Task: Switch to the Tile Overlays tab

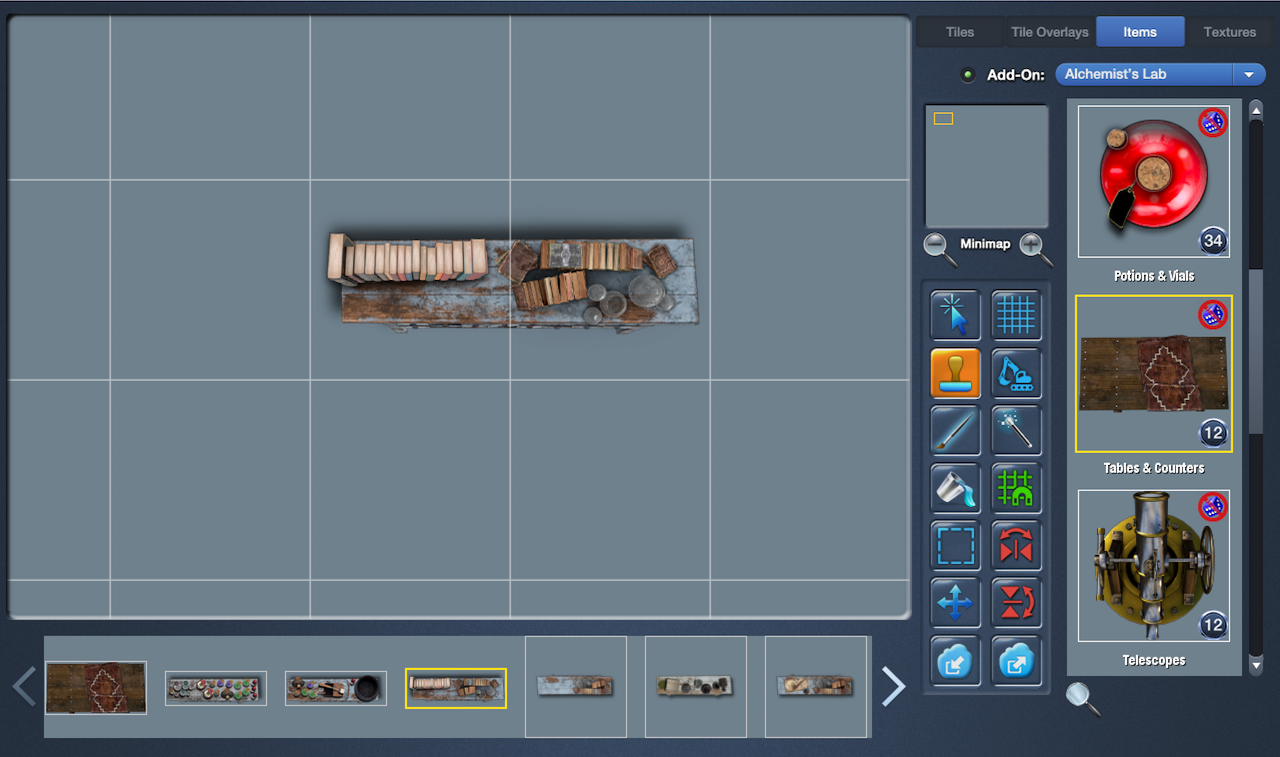Action: click(x=1050, y=32)
